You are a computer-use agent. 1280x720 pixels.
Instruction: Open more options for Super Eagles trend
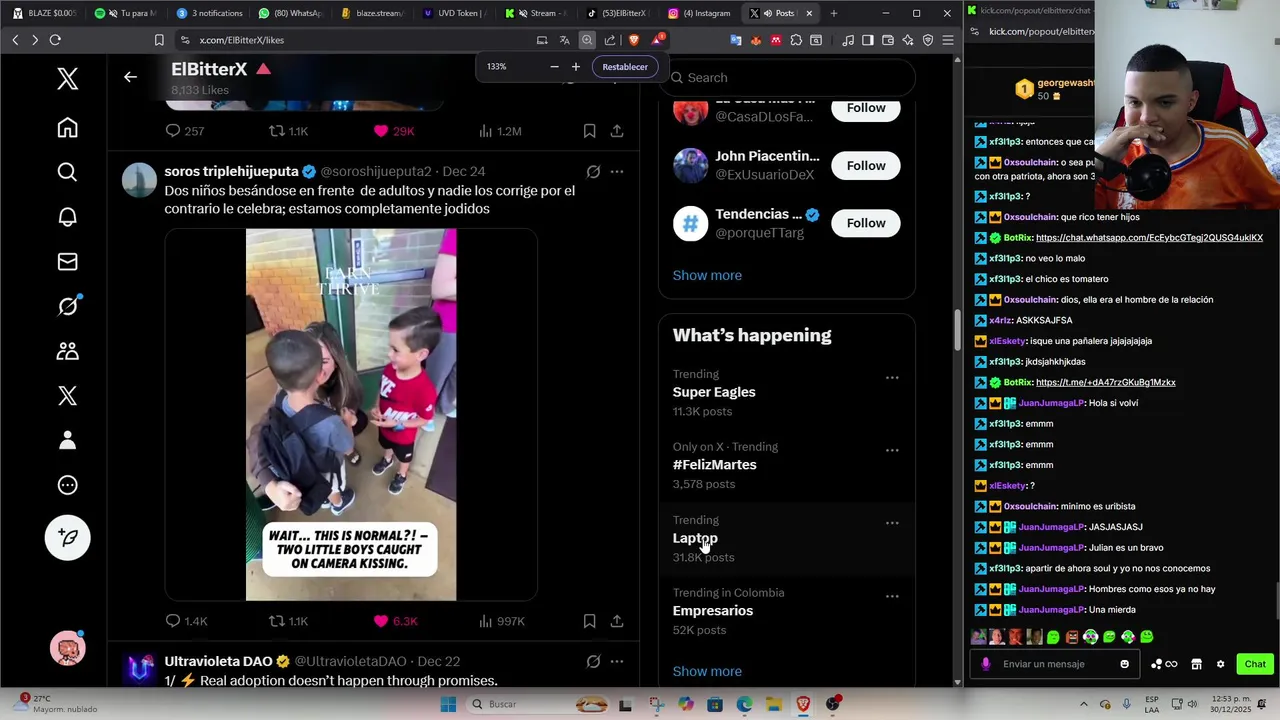pos(892,378)
